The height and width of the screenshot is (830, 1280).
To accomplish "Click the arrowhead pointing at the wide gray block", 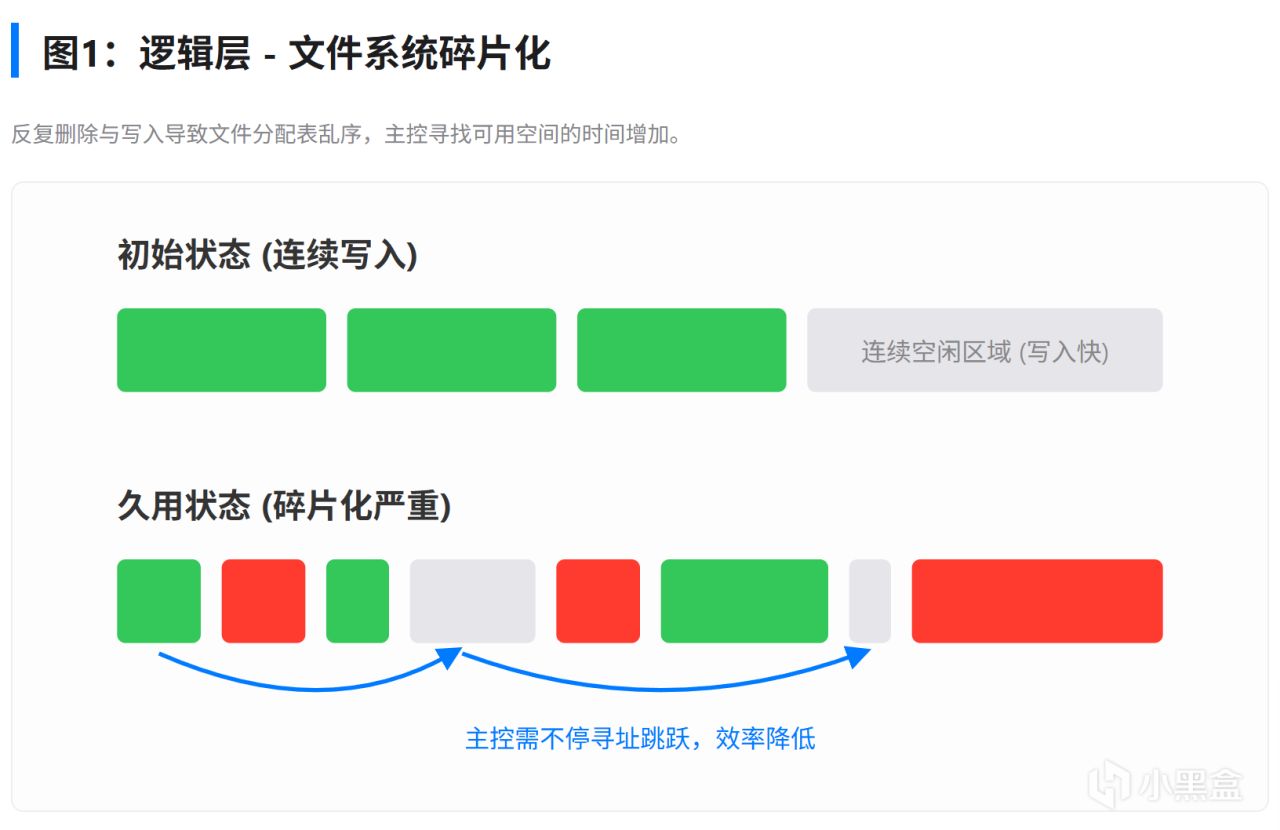I will click(451, 656).
